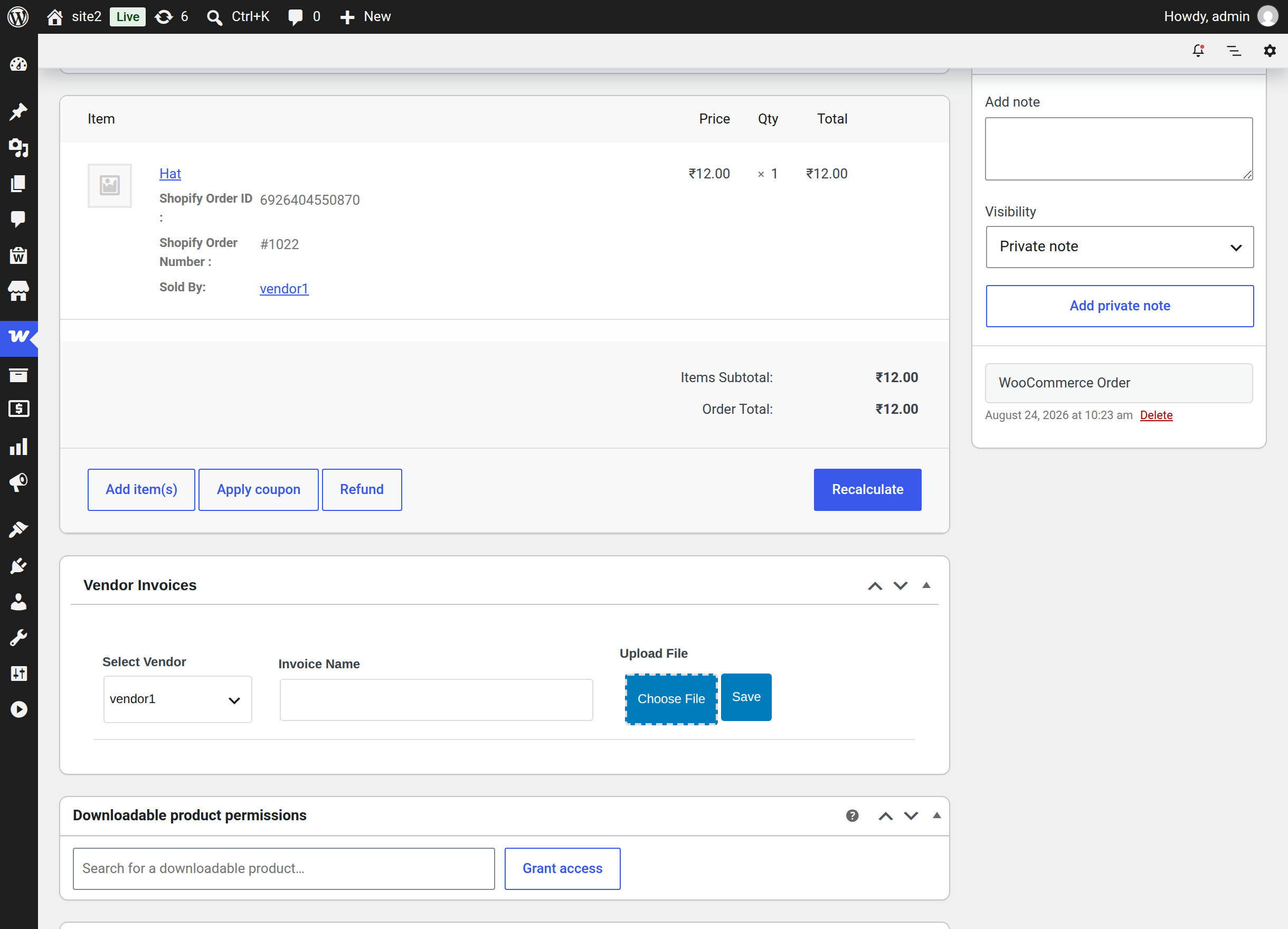This screenshot has width=1288, height=929.
Task: Collapse the Vendor Invoices panel
Action: coord(926,585)
